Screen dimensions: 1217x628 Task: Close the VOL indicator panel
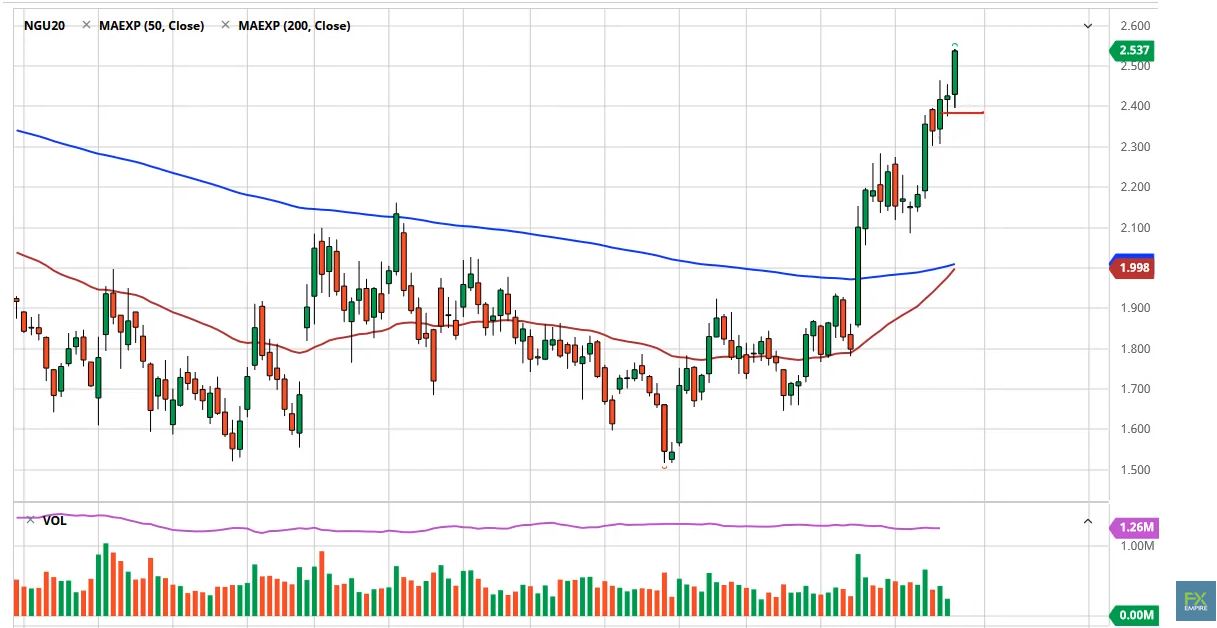[x=30, y=520]
